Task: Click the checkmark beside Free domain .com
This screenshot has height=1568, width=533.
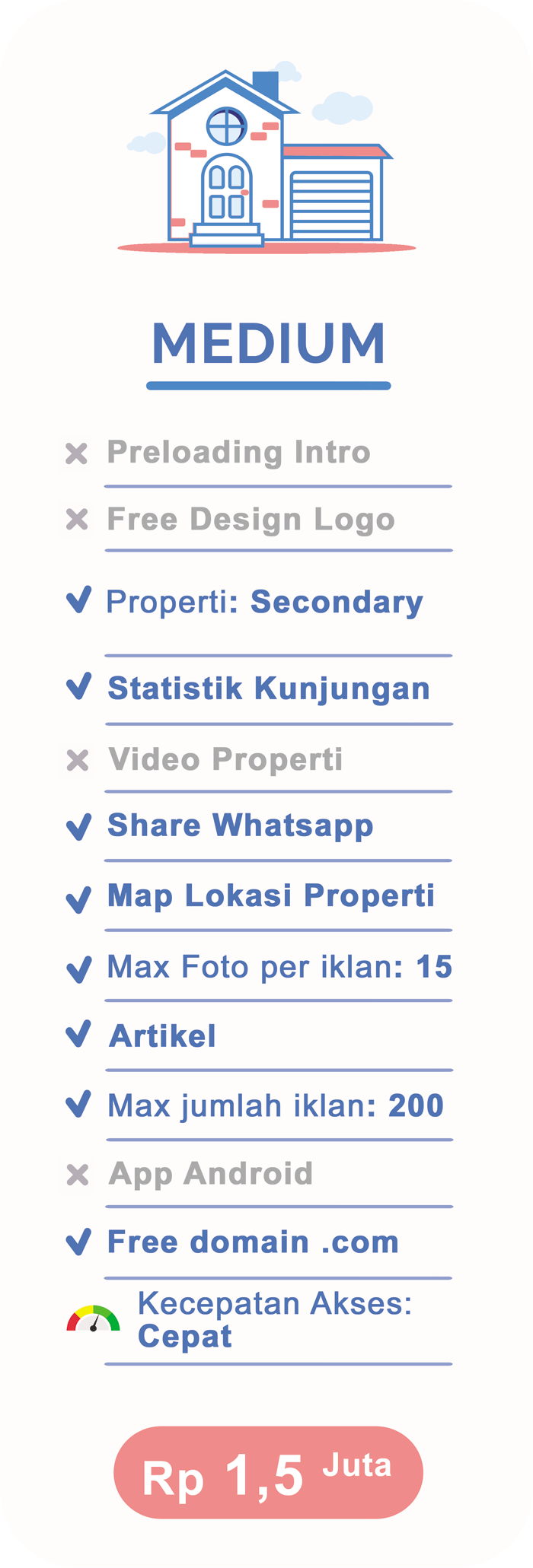Action: 79,1241
